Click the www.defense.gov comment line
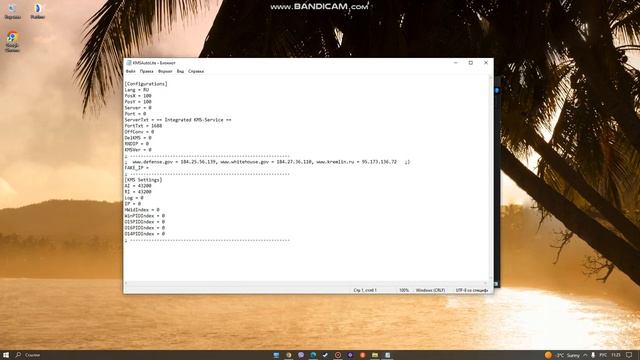640x360 pixels. 267,162
